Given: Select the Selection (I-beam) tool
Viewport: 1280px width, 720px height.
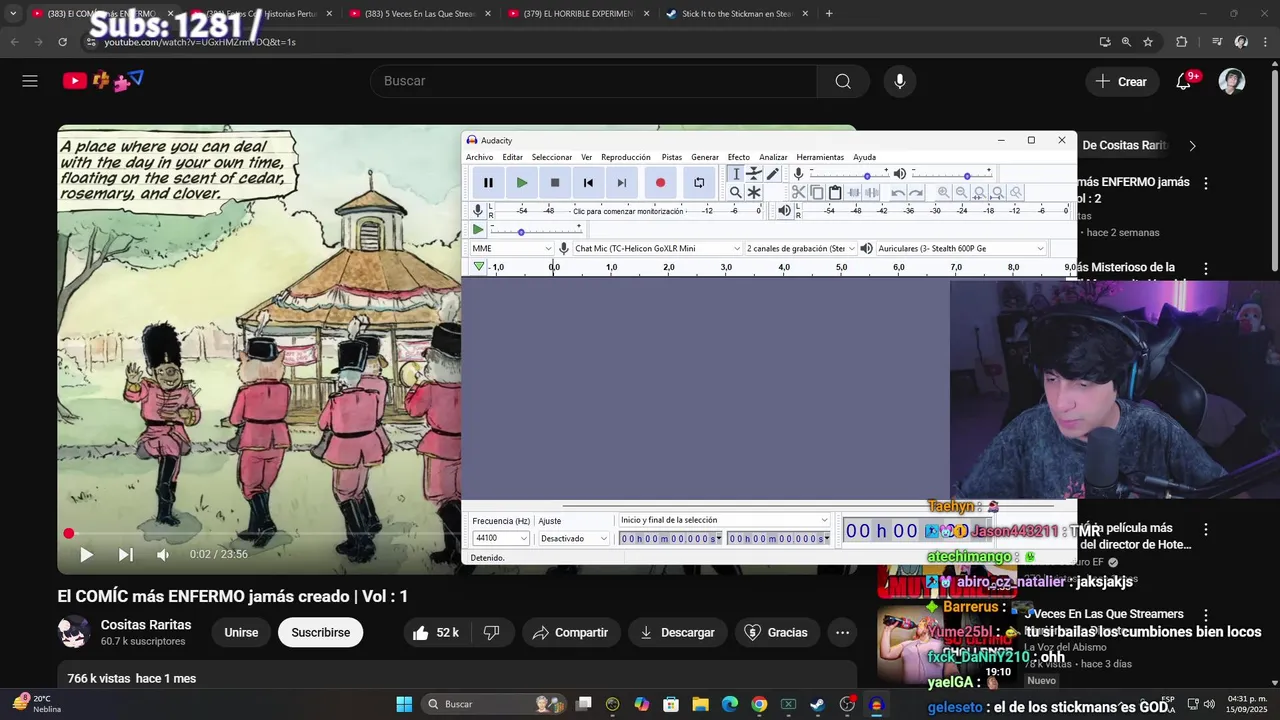Looking at the screenshot, I should point(736,174).
